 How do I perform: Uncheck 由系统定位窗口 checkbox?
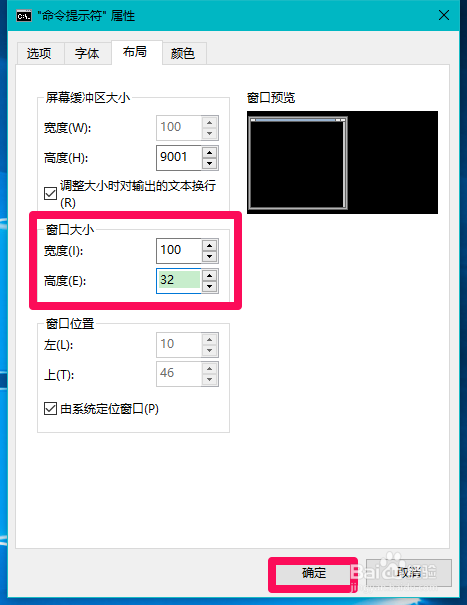coord(51,408)
